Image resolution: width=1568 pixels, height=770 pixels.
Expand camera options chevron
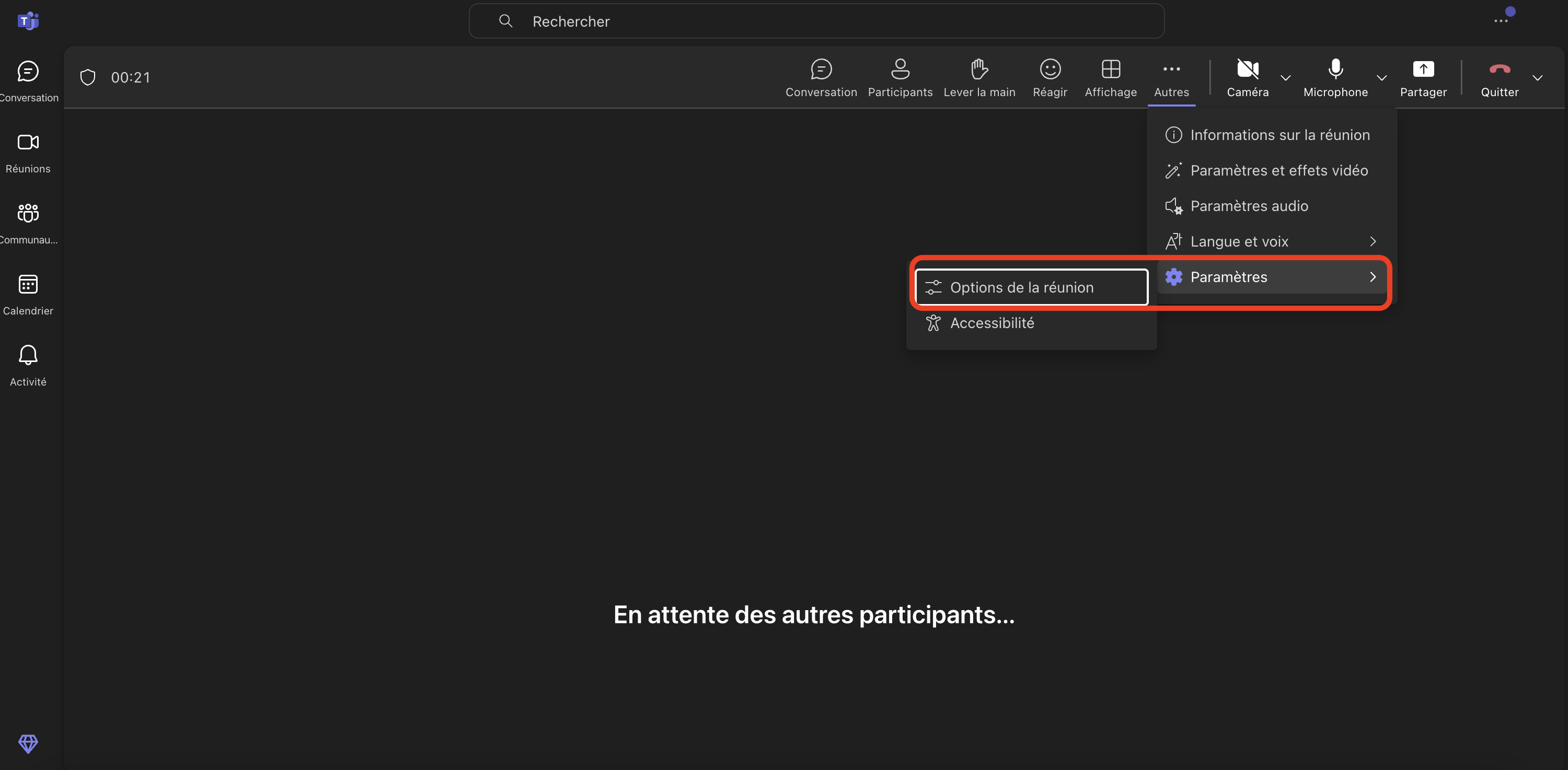(x=1286, y=78)
